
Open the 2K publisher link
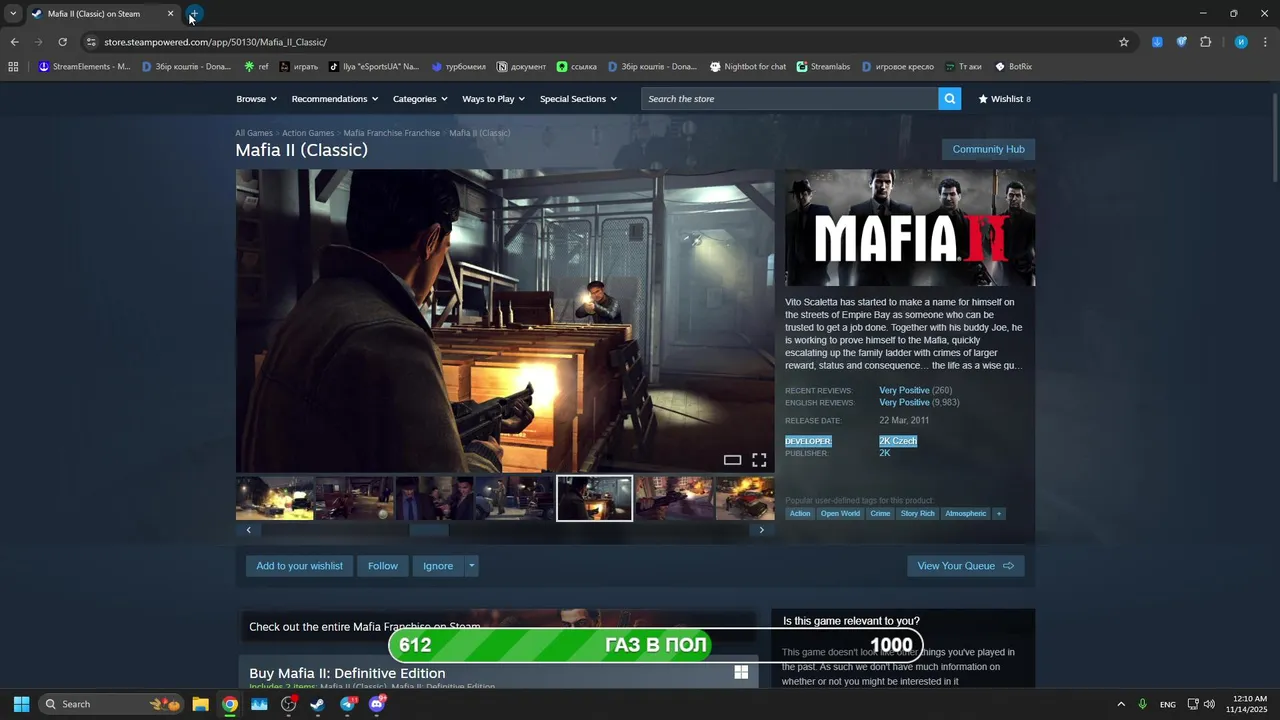pyautogui.click(x=885, y=453)
